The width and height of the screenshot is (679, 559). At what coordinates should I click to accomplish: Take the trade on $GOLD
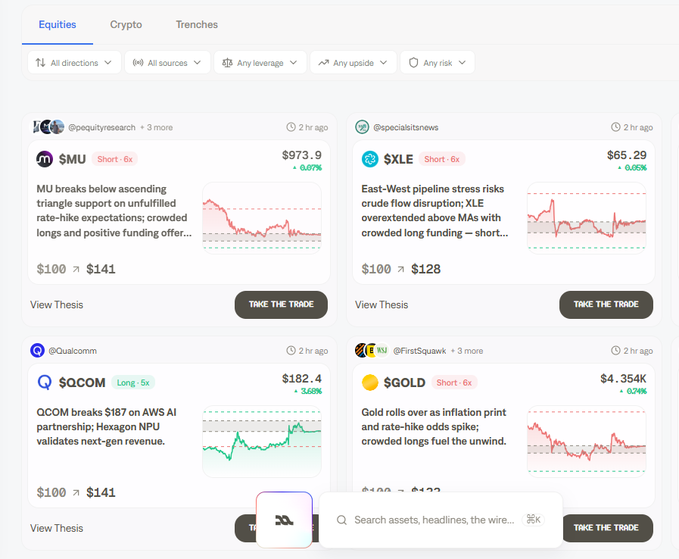(x=607, y=528)
